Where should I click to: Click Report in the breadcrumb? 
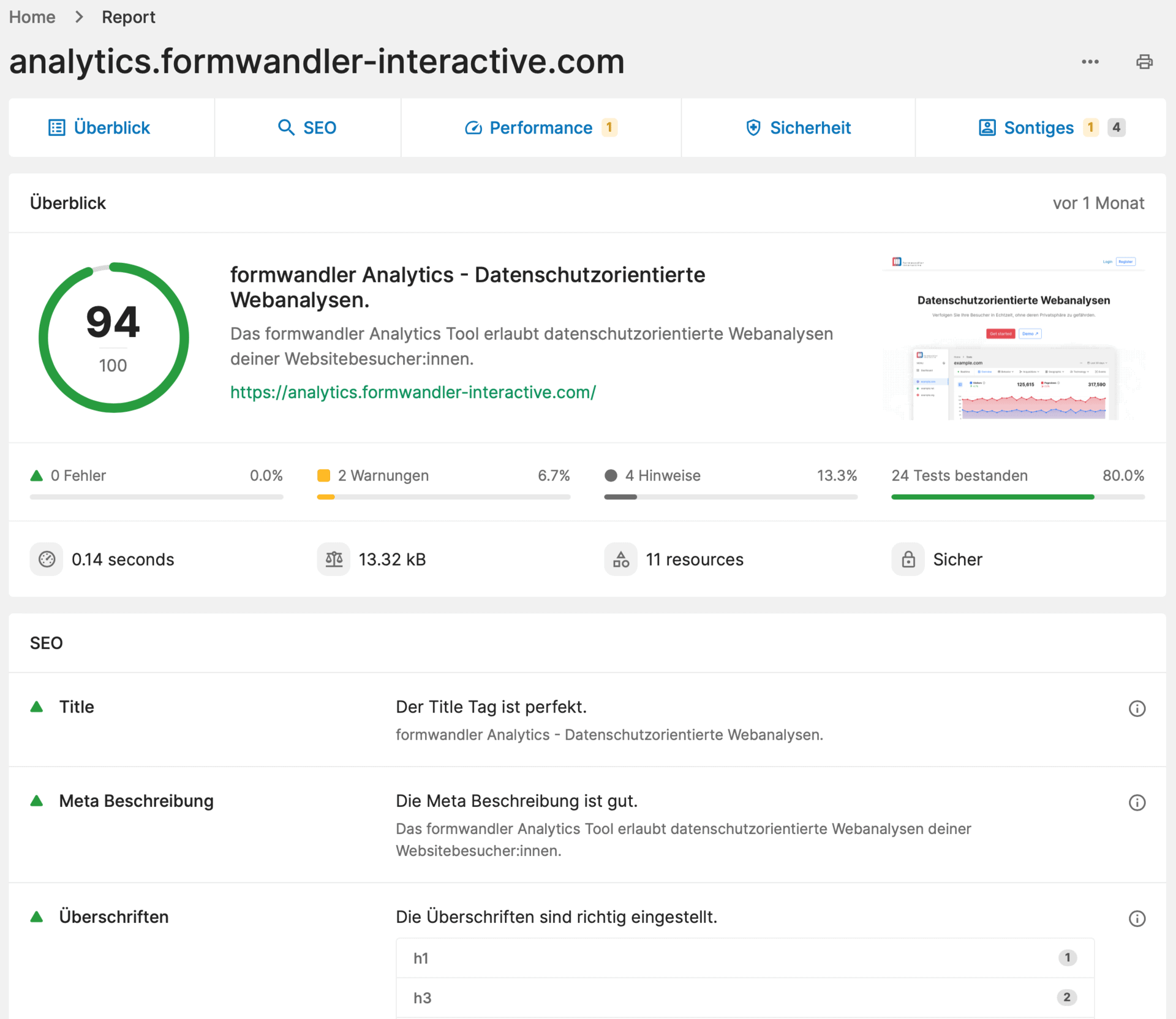coord(129,17)
